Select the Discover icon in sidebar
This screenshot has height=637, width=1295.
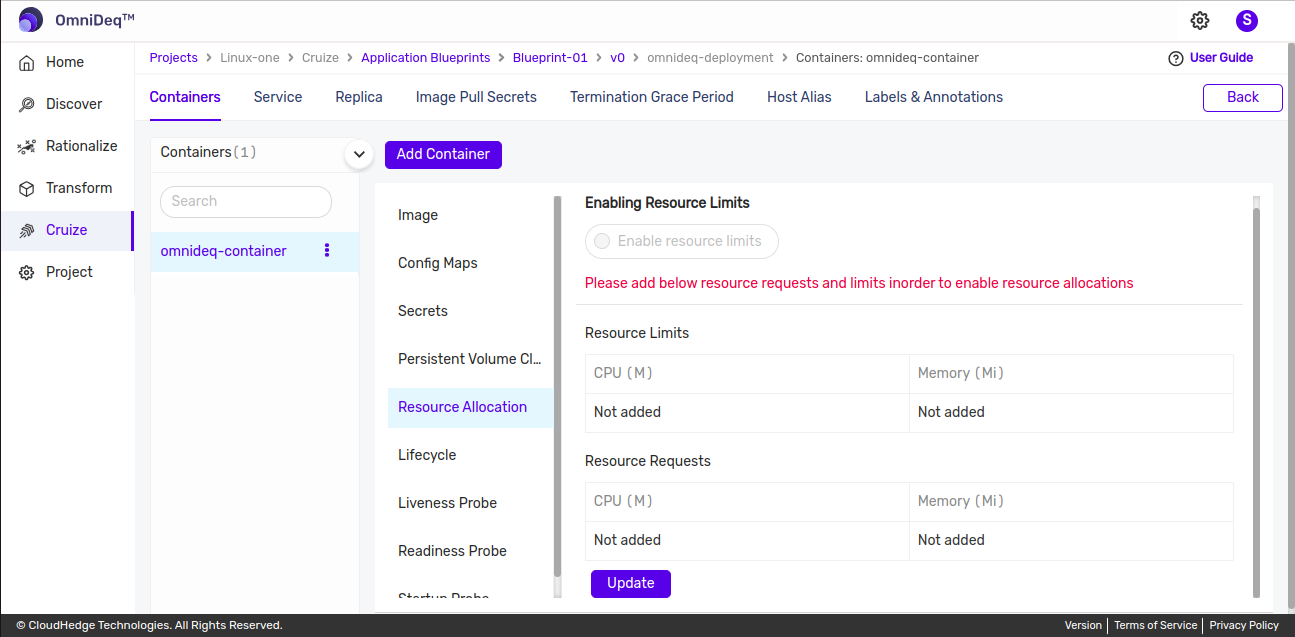point(27,104)
